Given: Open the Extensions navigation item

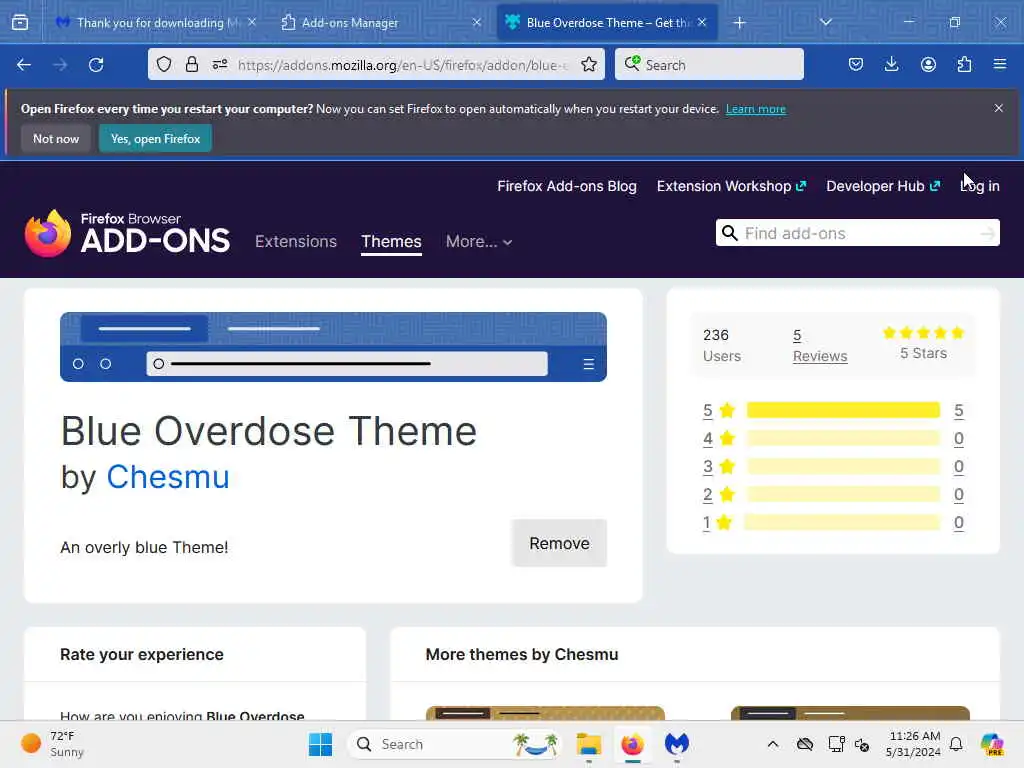Looking at the screenshot, I should tap(296, 242).
